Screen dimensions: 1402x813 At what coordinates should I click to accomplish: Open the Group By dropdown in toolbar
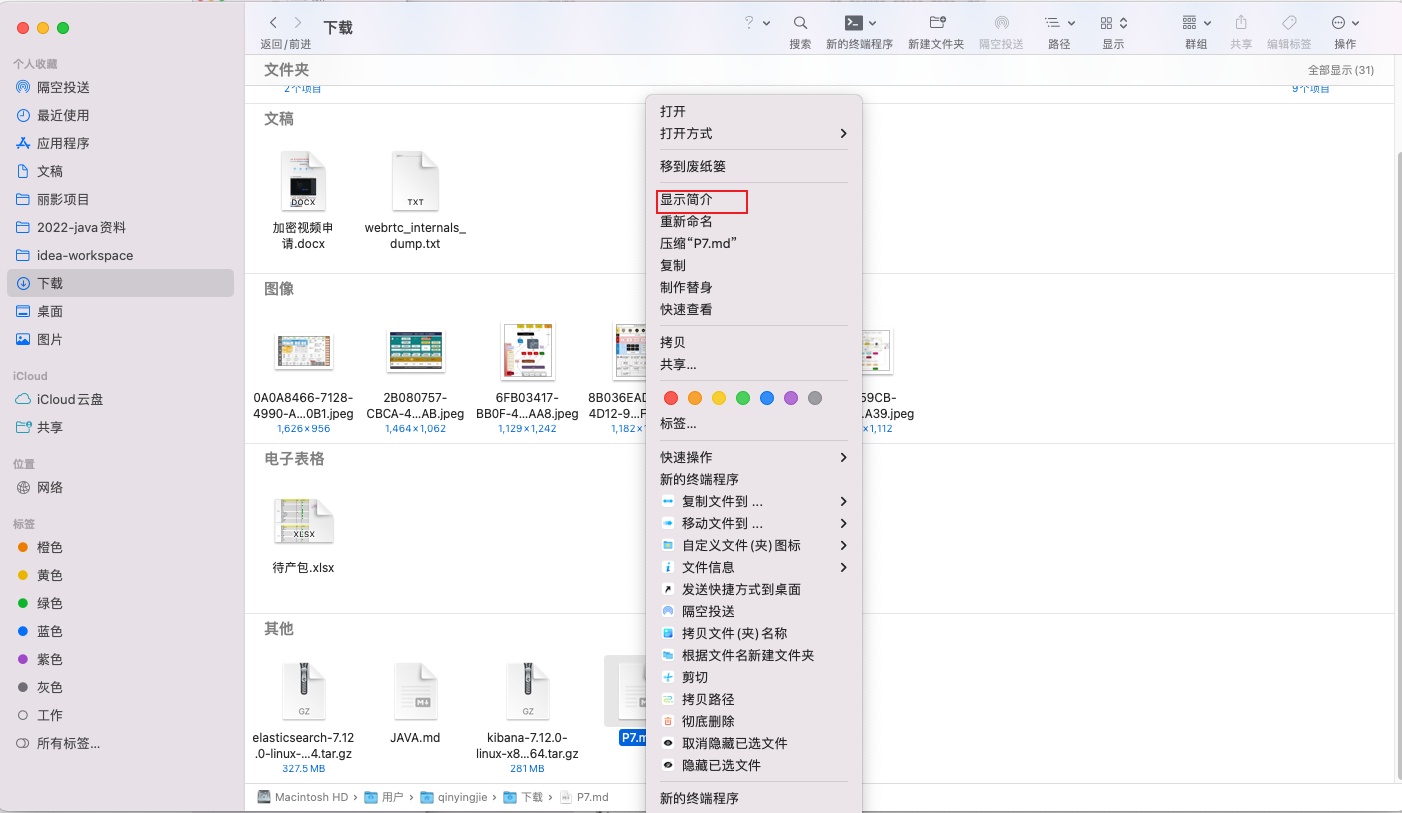(1196, 23)
